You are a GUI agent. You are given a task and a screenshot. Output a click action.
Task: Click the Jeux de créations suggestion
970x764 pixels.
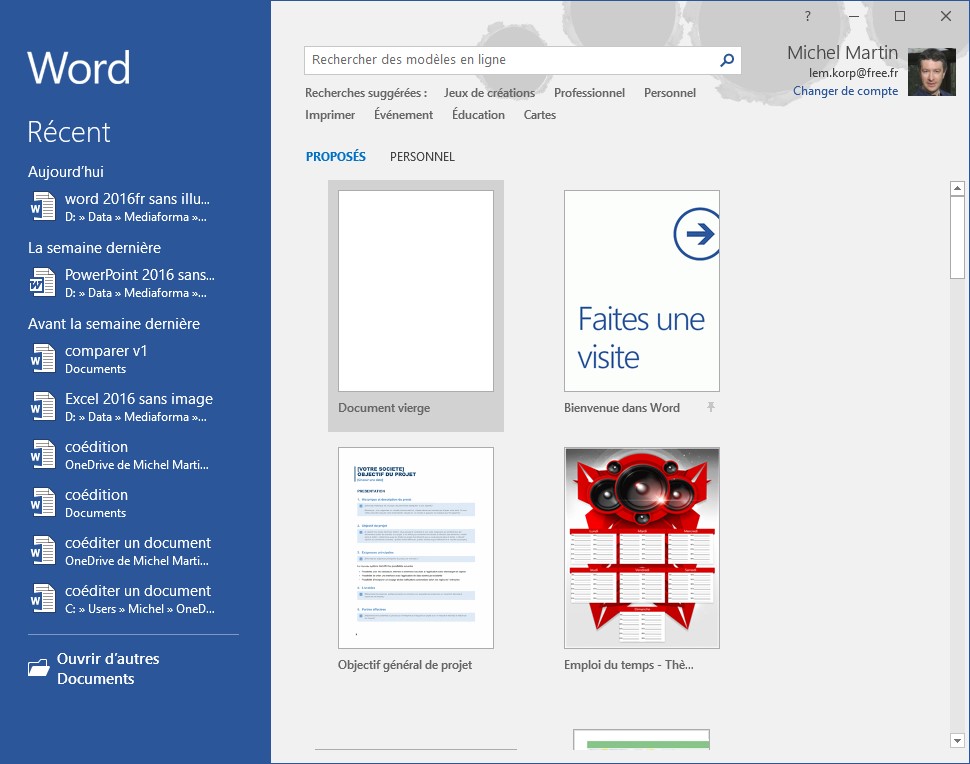pos(489,93)
